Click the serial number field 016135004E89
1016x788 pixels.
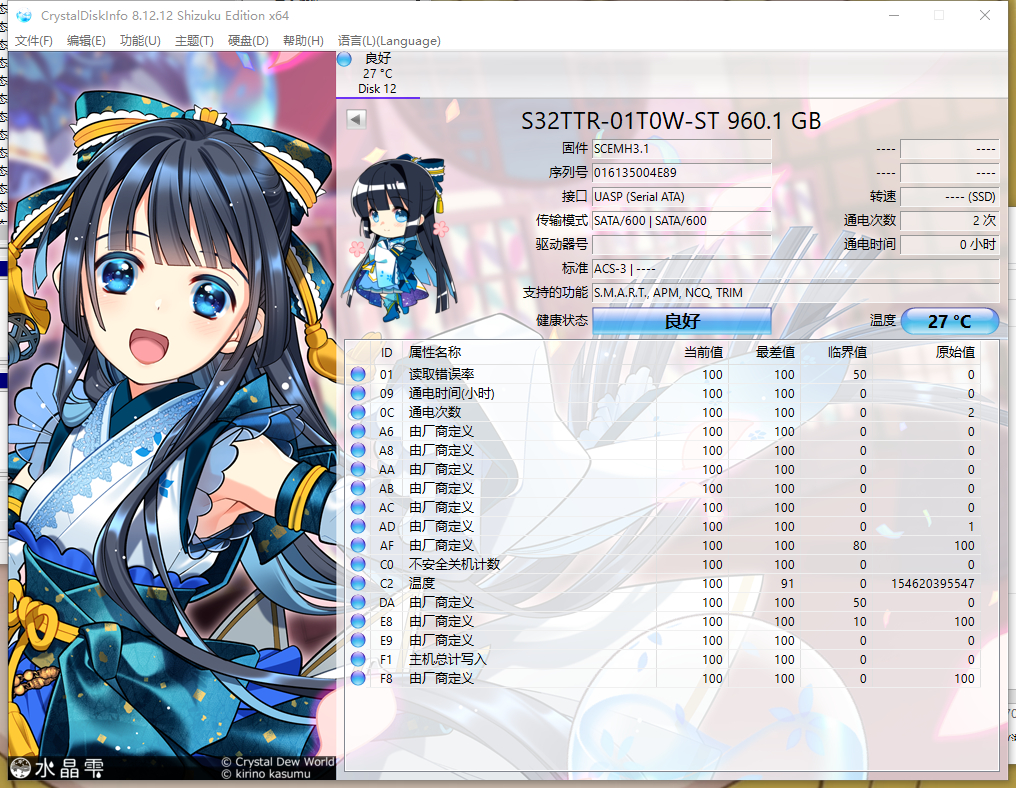pos(682,172)
